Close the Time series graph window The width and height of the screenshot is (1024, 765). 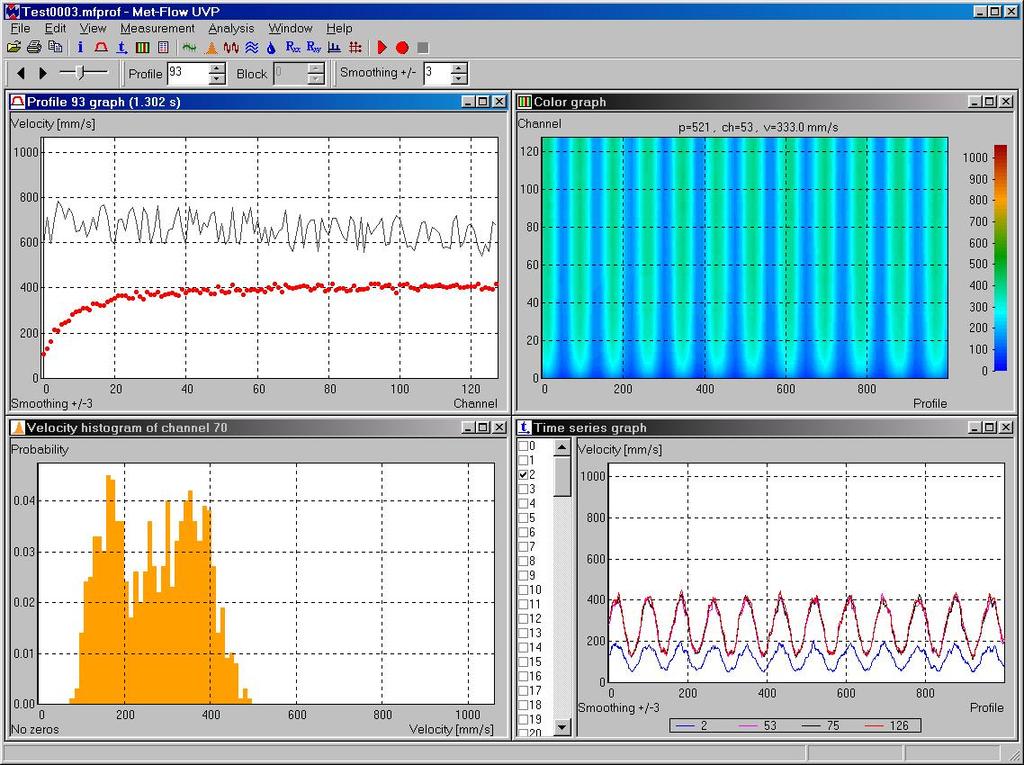pyautogui.click(x=1006, y=427)
